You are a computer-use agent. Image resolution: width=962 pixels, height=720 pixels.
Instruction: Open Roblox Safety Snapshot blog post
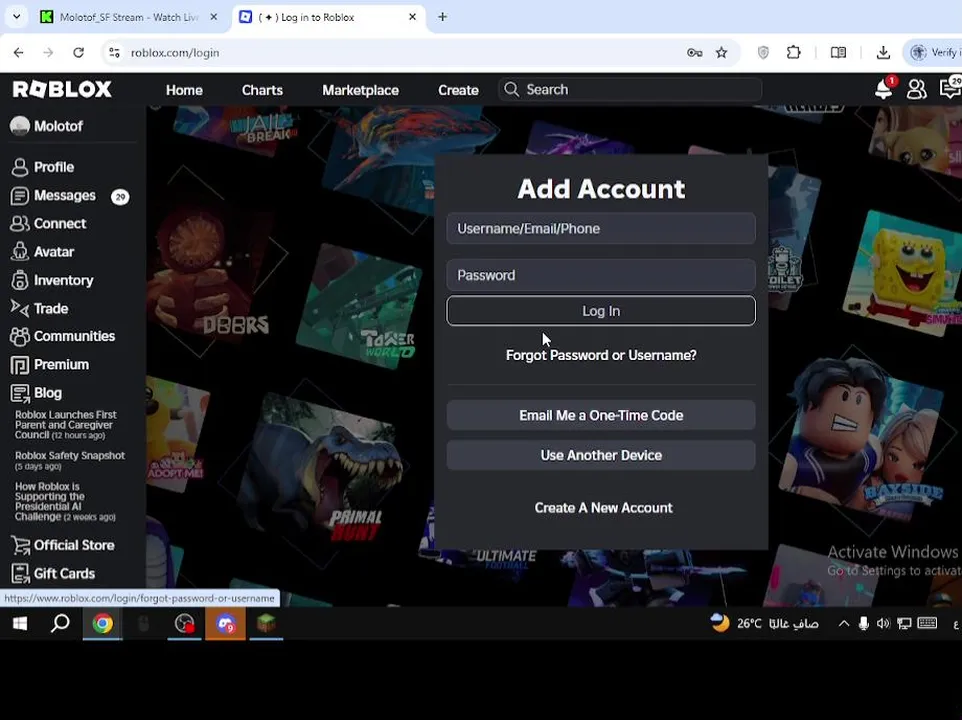pyautogui.click(x=70, y=461)
